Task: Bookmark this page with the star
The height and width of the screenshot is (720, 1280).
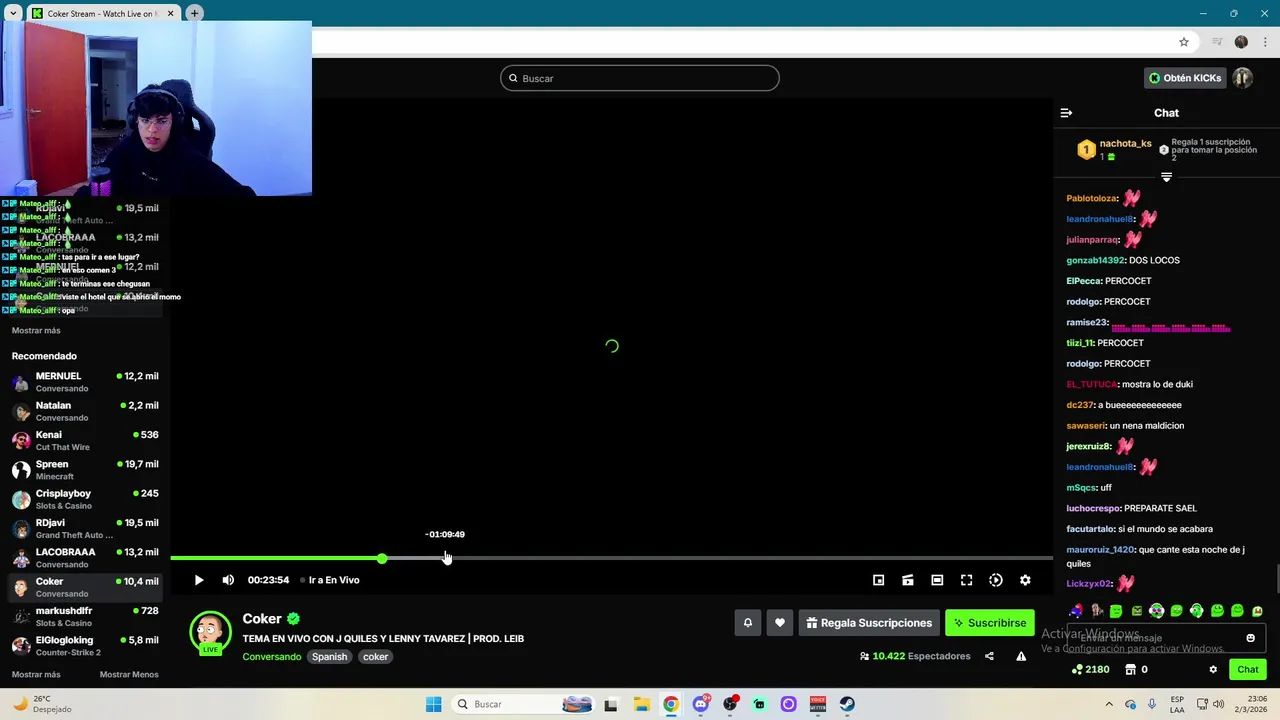Action: tap(1184, 42)
